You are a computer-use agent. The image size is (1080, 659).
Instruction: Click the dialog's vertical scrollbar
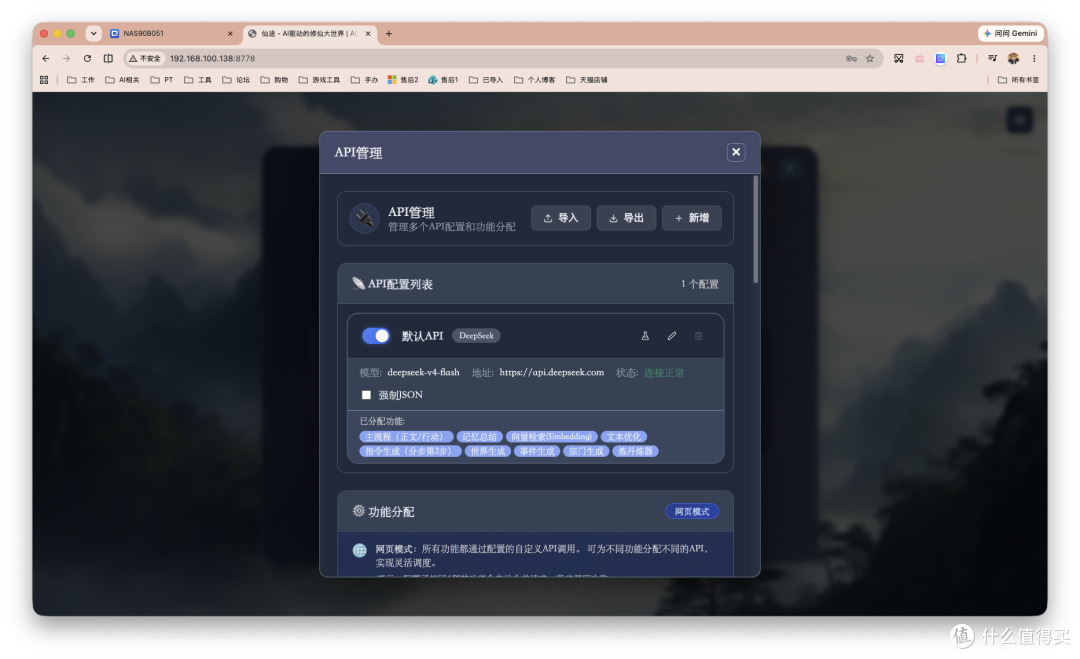pos(756,229)
